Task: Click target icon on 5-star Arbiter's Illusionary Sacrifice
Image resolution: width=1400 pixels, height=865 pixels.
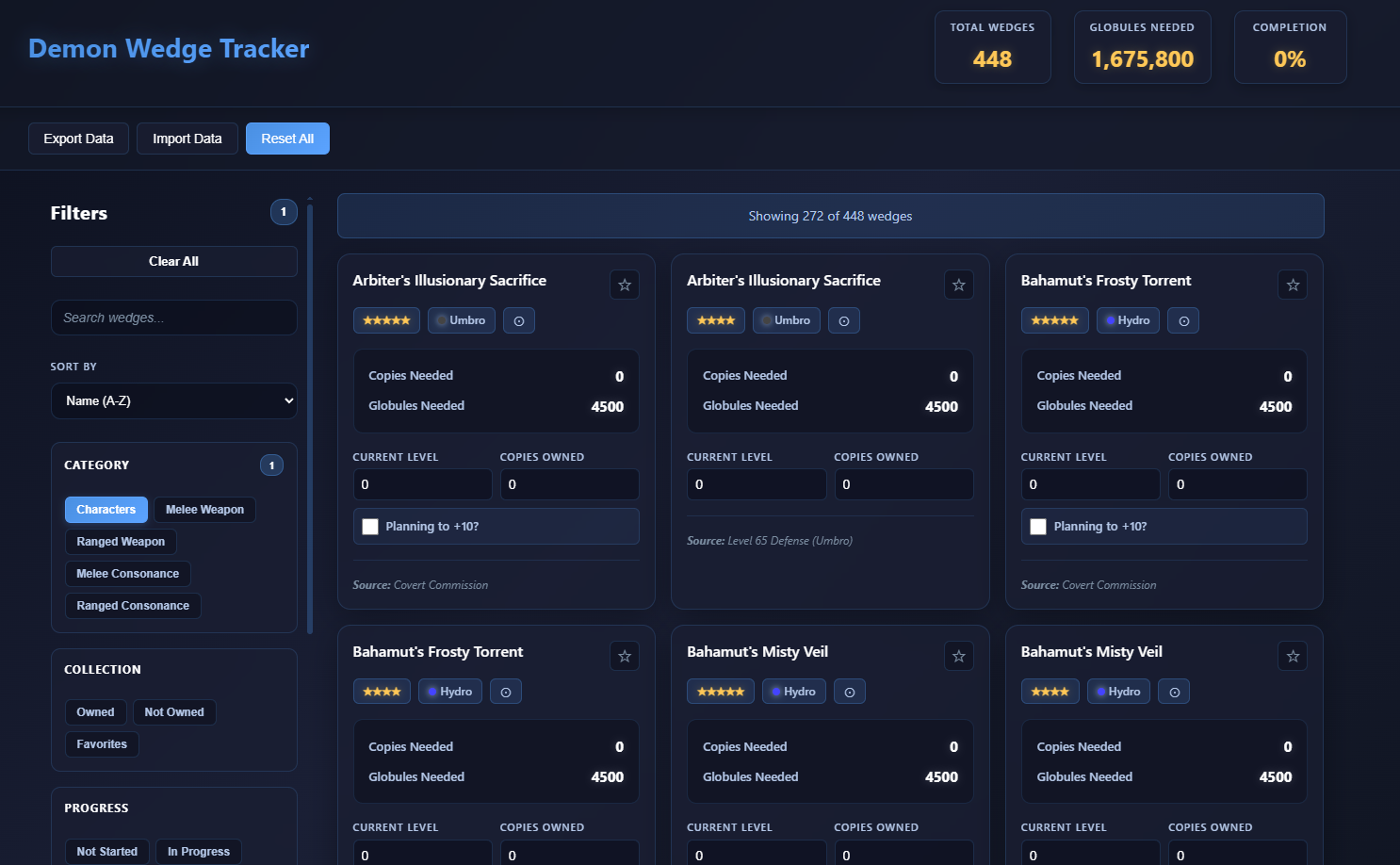Action: 519,320
